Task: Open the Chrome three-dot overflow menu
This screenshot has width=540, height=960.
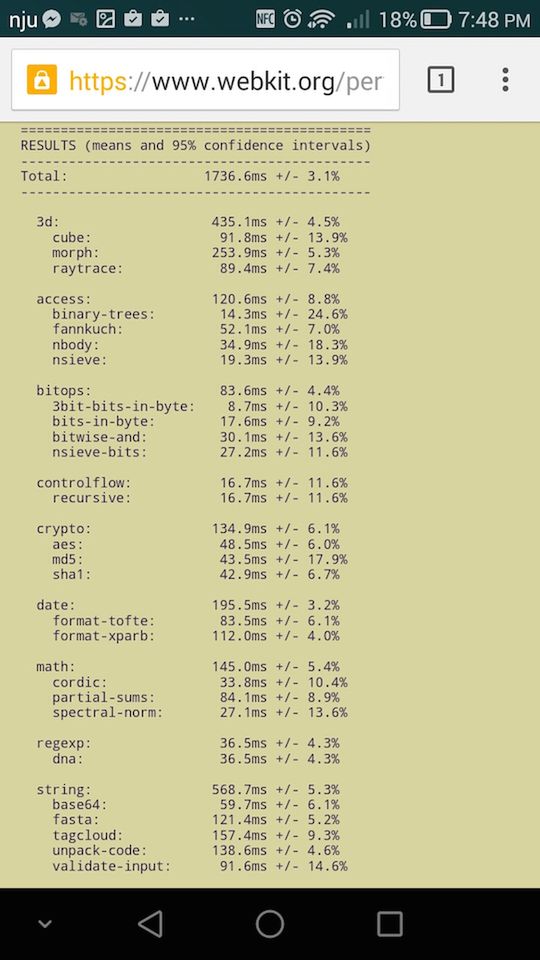Action: [505, 80]
